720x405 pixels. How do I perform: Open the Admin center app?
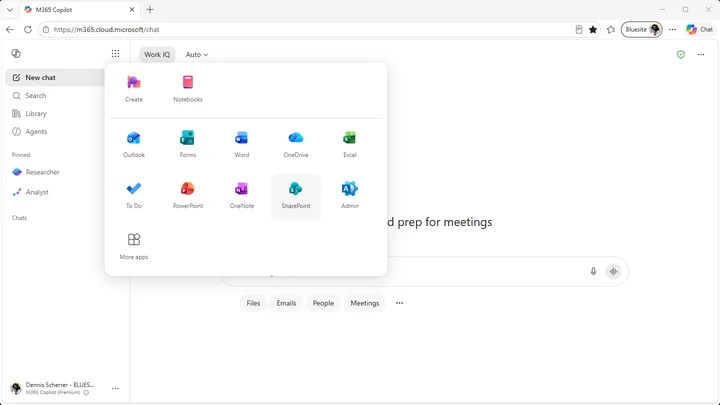(349, 196)
